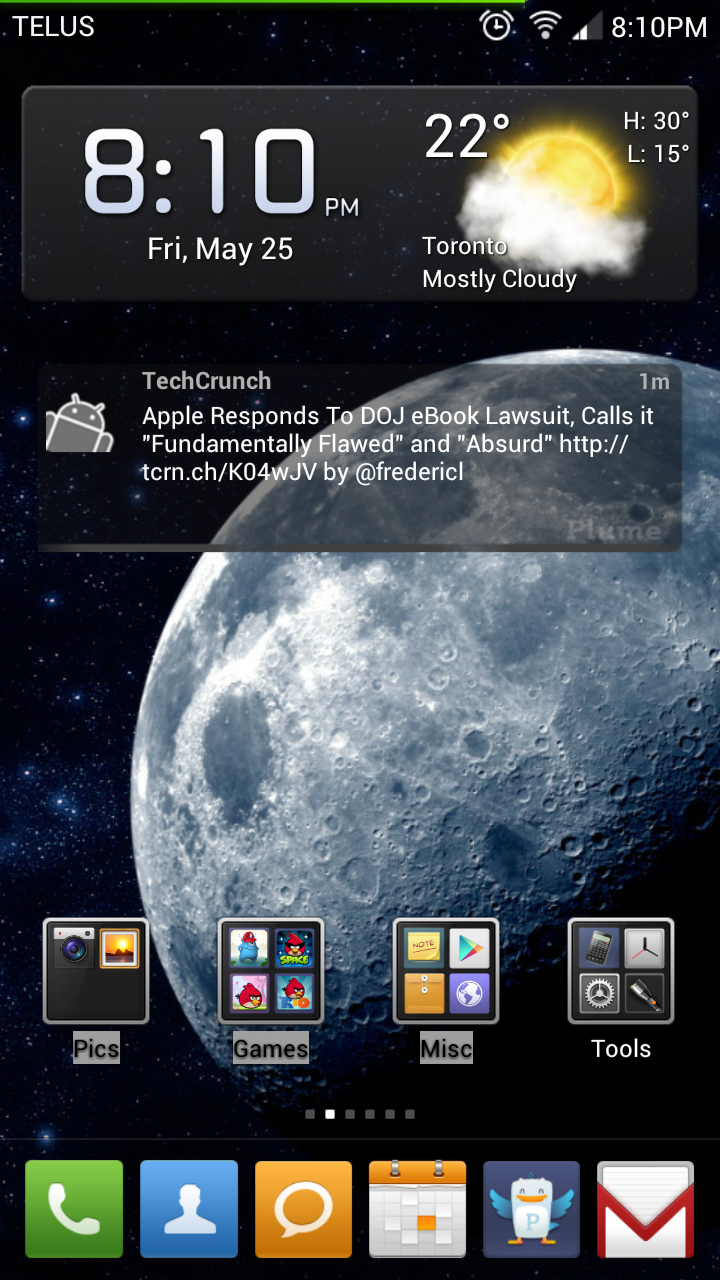Select the first home screen page dot
Image resolution: width=720 pixels, height=1280 pixels.
[x=310, y=1114]
